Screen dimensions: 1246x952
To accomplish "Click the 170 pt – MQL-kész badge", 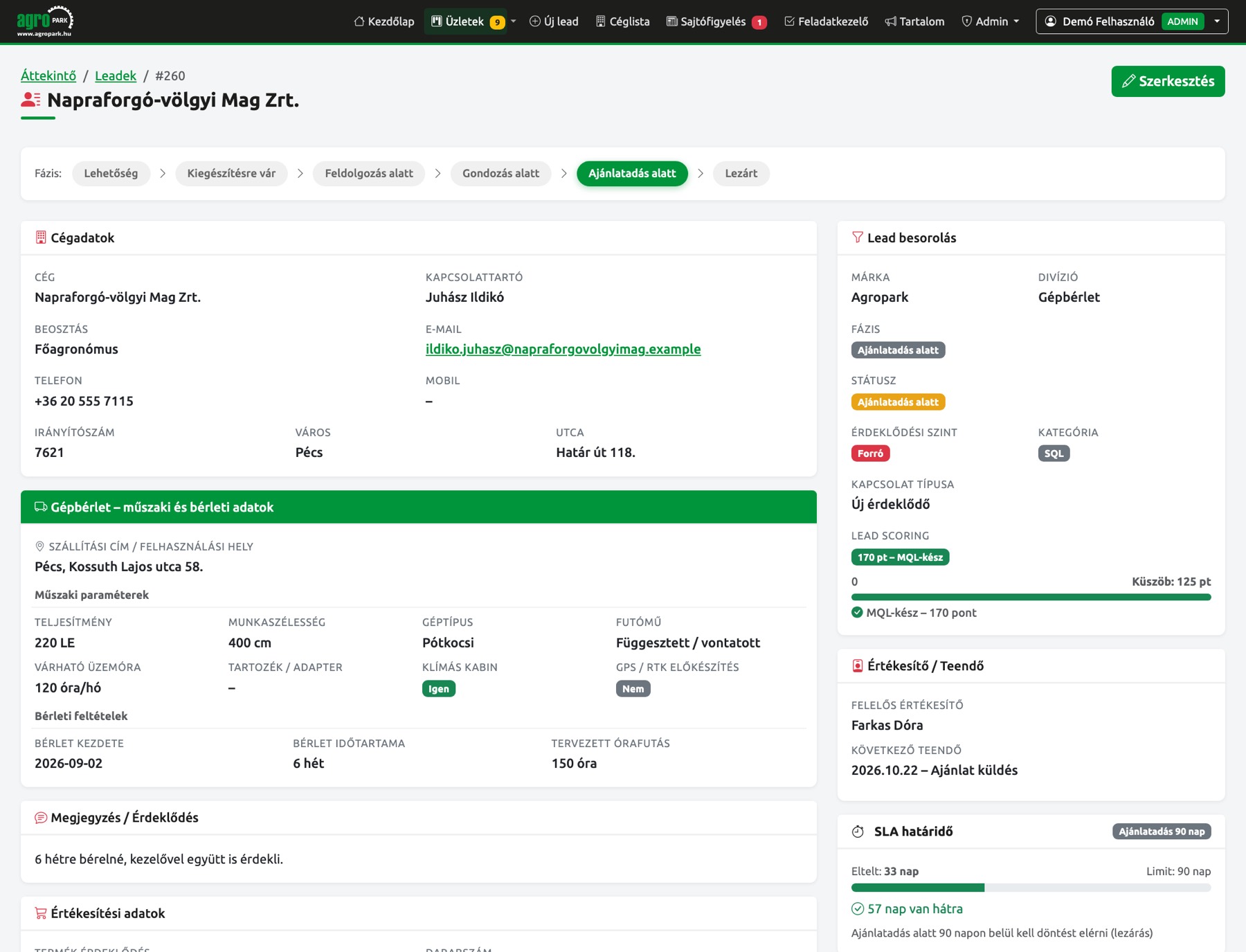I will pyautogui.click(x=900, y=557).
